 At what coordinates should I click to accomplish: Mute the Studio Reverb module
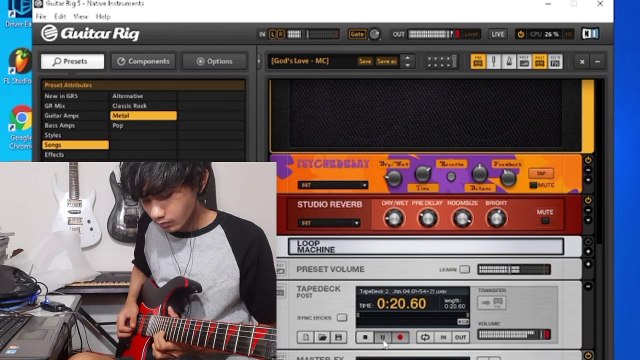tap(545, 221)
